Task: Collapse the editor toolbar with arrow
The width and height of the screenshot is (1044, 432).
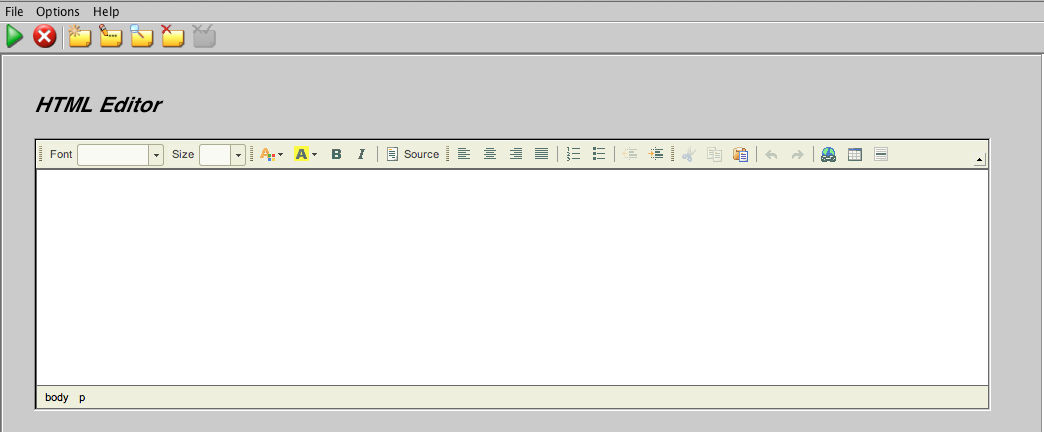Action: (979, 160)
